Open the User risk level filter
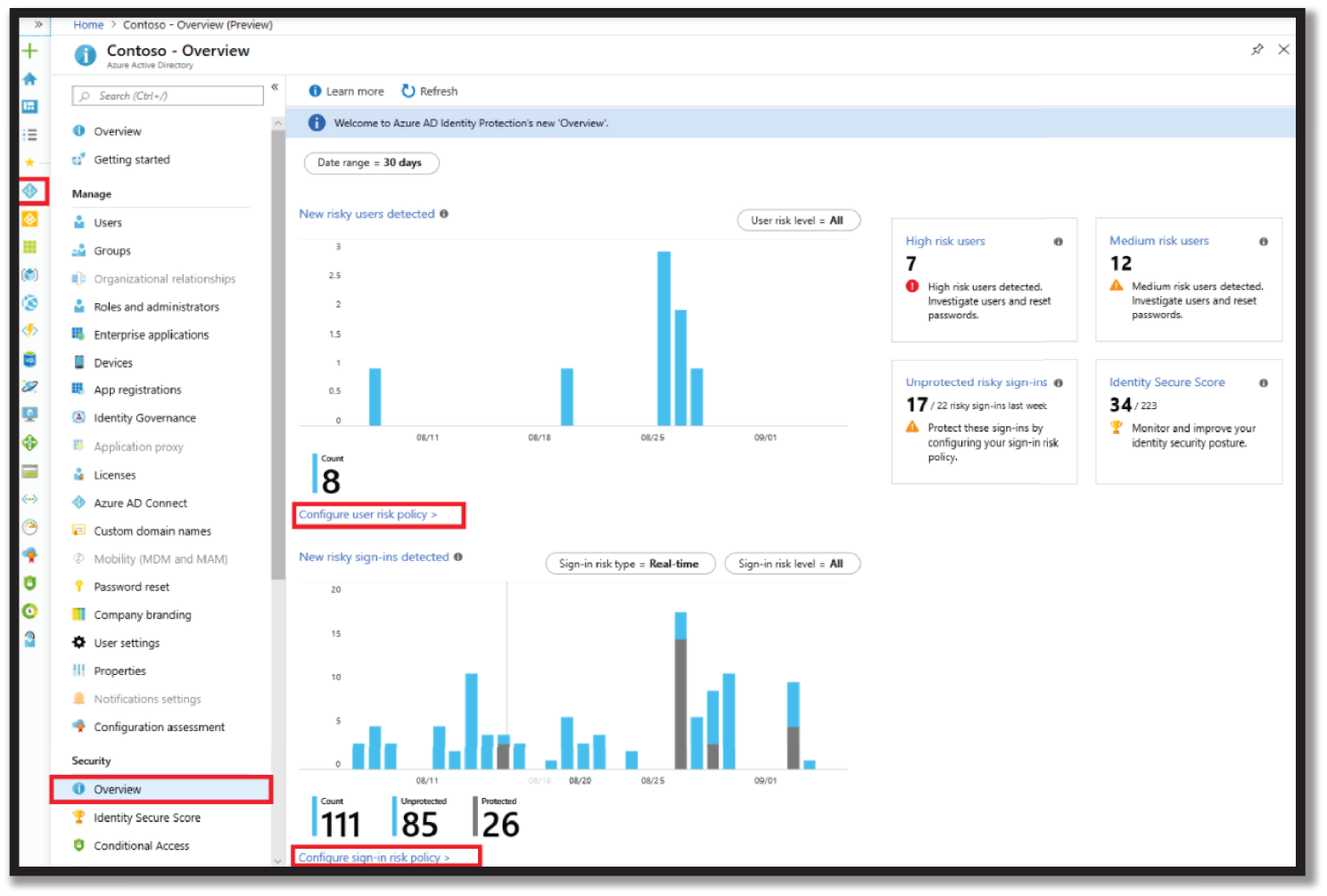Screen dimensions: 1327x896 pos(798,220)
